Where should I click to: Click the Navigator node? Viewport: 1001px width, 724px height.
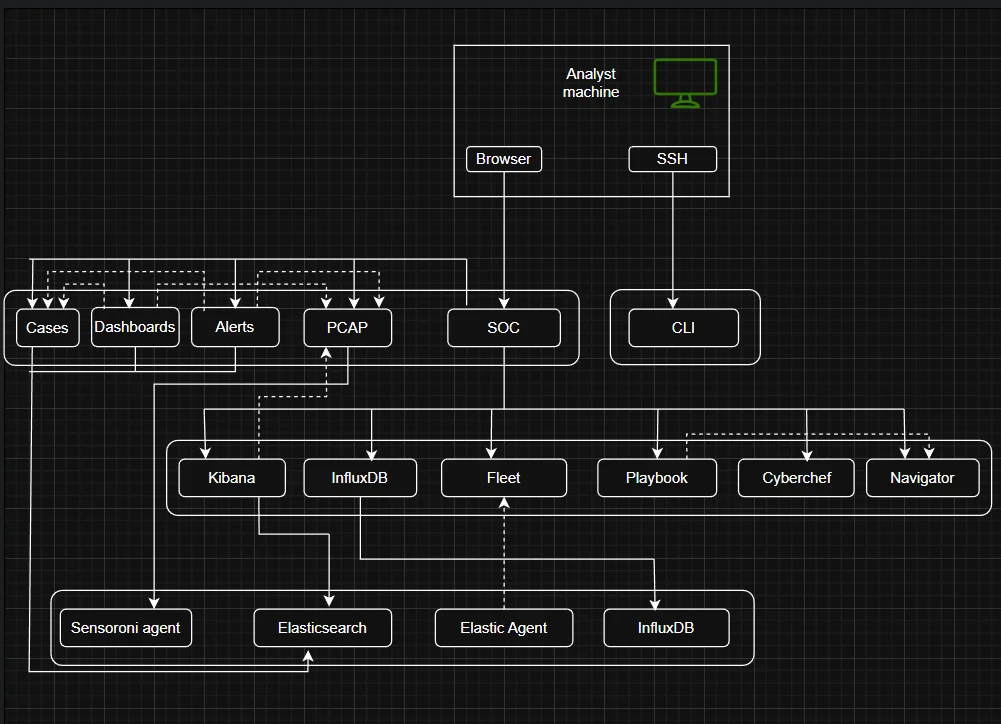[922, 478]
